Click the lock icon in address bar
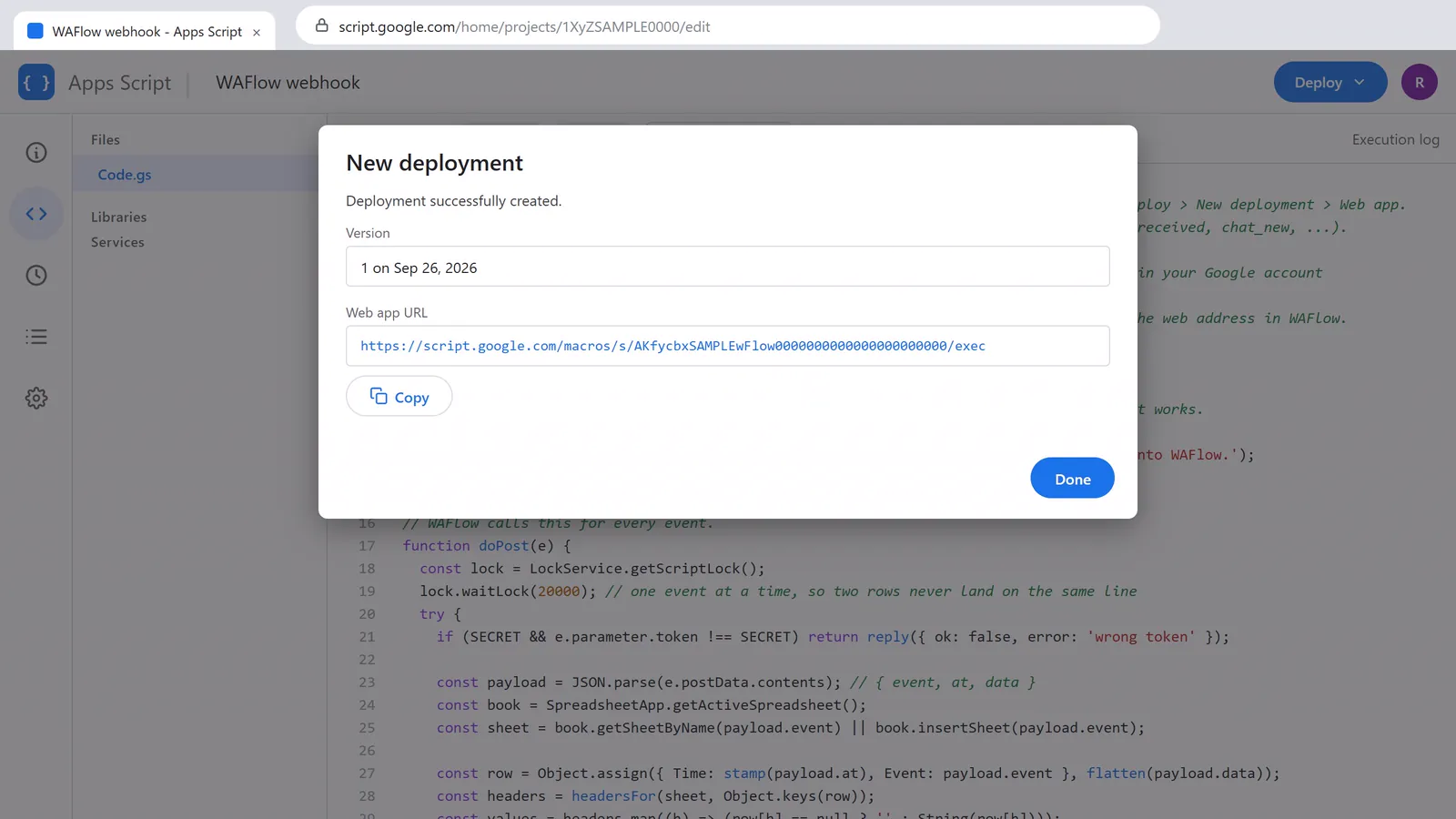Screen dimensions: 1456x819 point(321,25)
